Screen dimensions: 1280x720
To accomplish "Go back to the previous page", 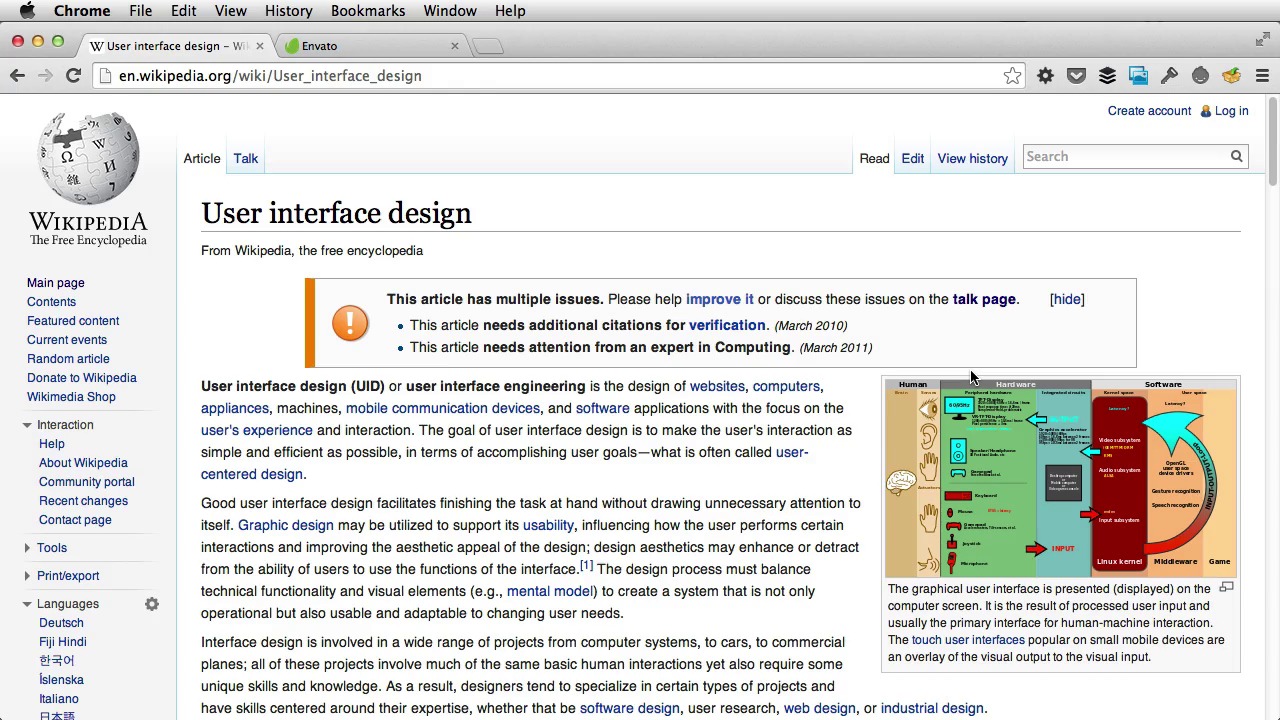I will click(18, 76).
